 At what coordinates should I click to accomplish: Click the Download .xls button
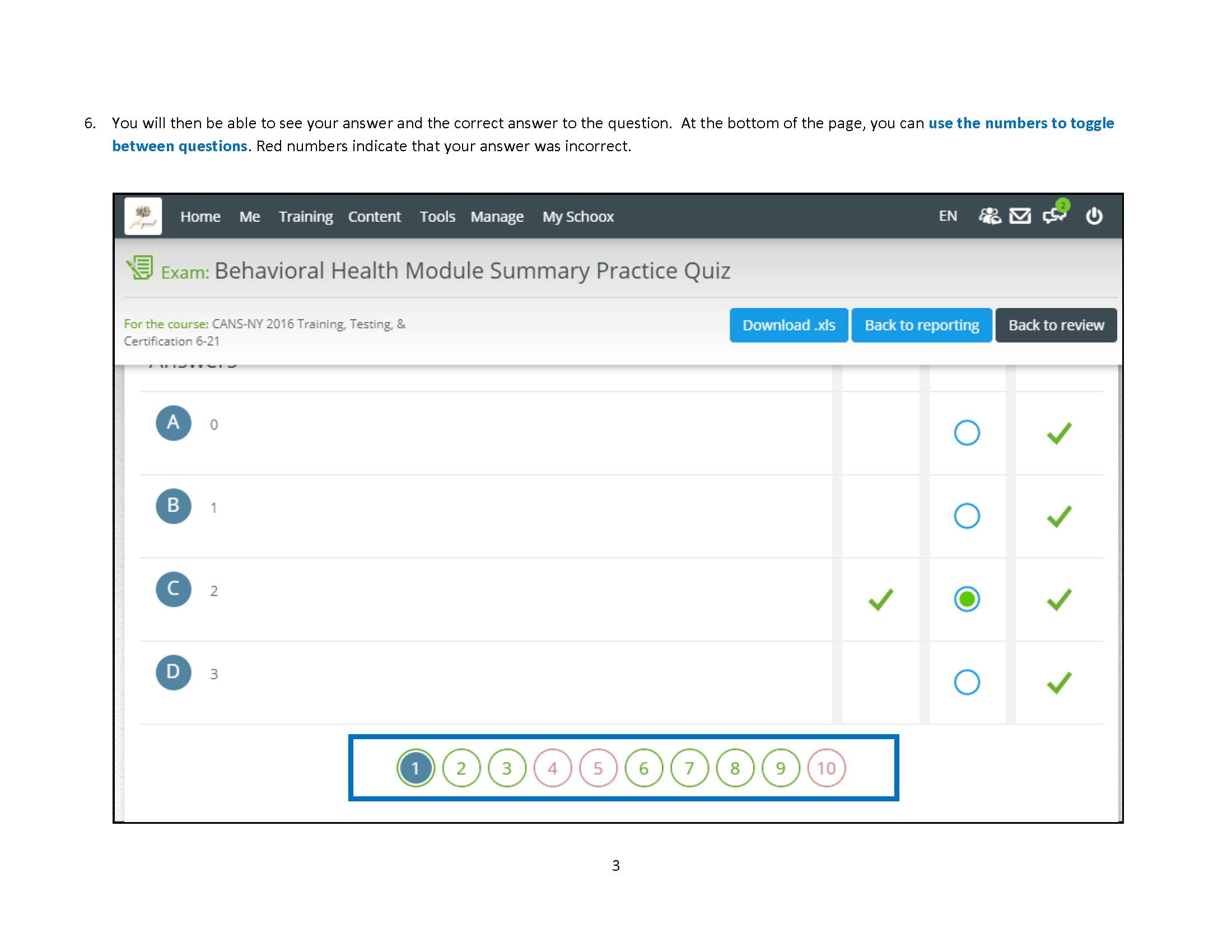(x=789, y=325)
